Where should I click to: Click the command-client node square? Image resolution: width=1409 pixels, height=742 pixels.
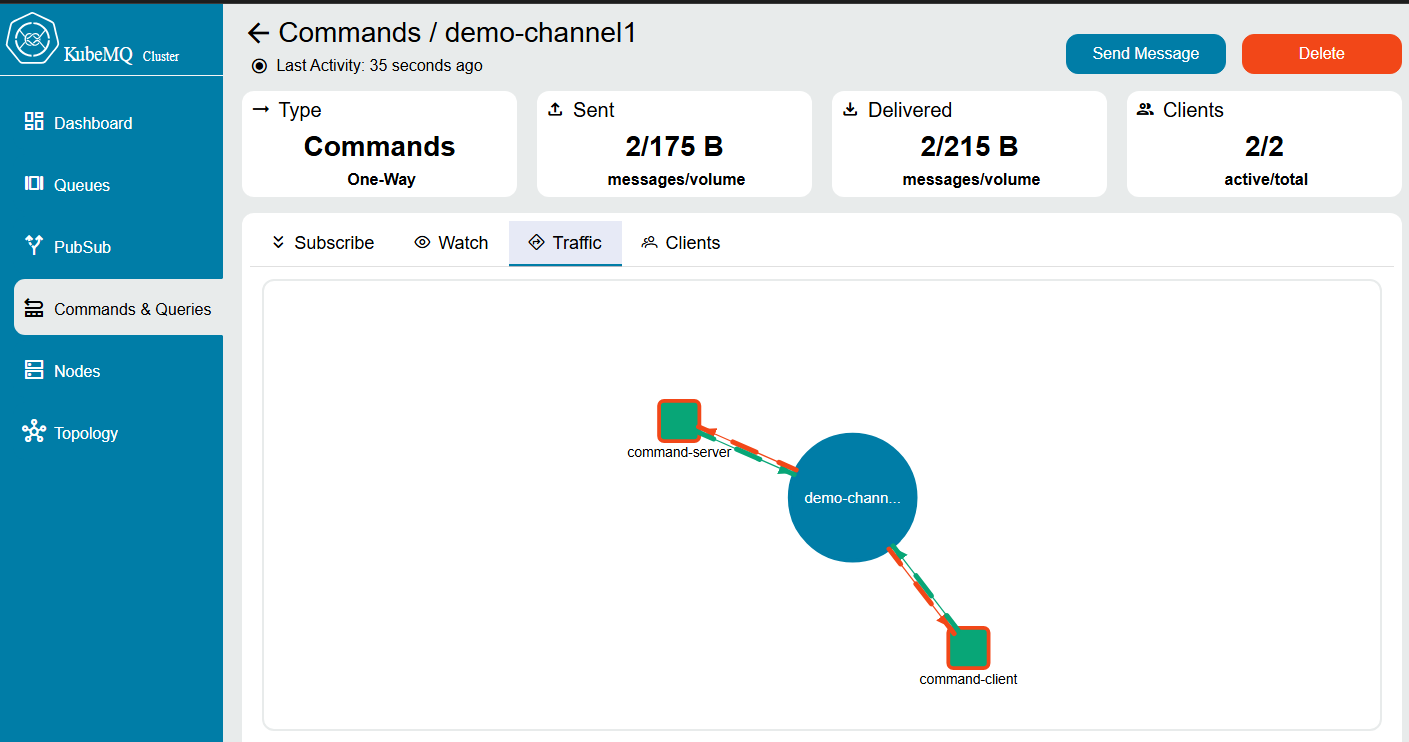[968, 647]
